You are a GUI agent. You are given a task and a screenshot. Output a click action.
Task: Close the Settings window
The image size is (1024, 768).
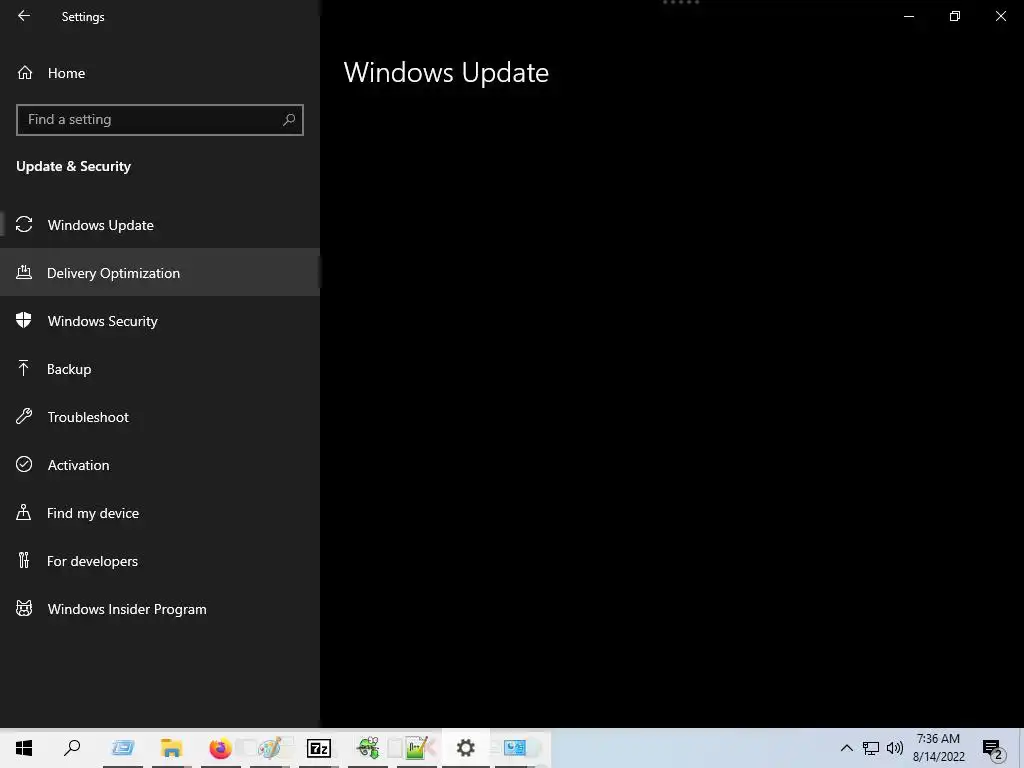pyautogui.click(x=1000, y=16)
